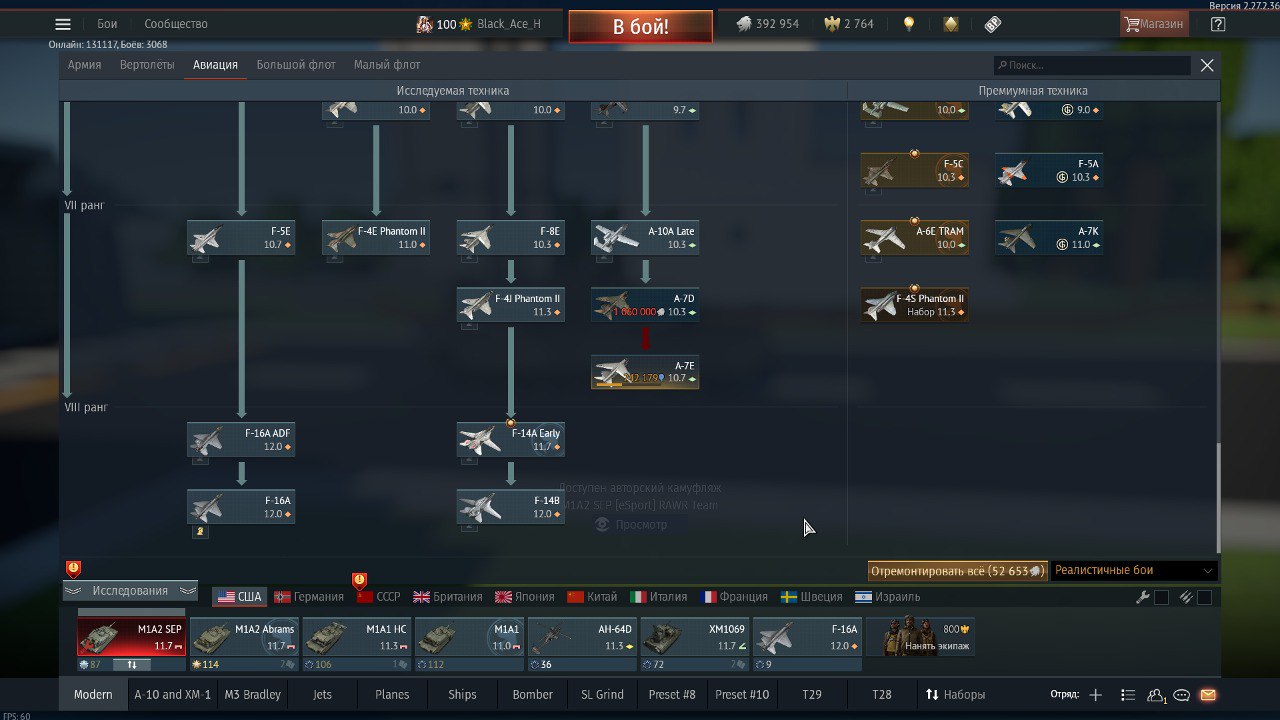Select the A-7D aircraft card
Screen dimensions: 1280x720
tap(645, 305)
